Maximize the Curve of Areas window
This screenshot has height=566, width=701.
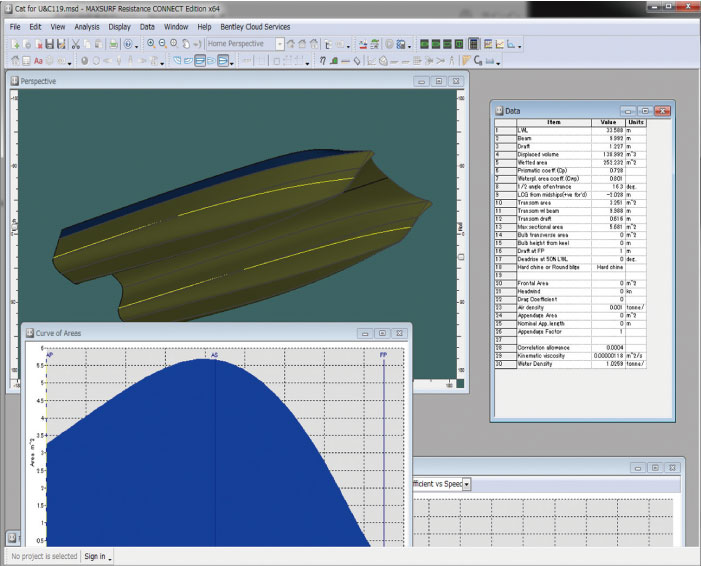(x=382, y=333)
